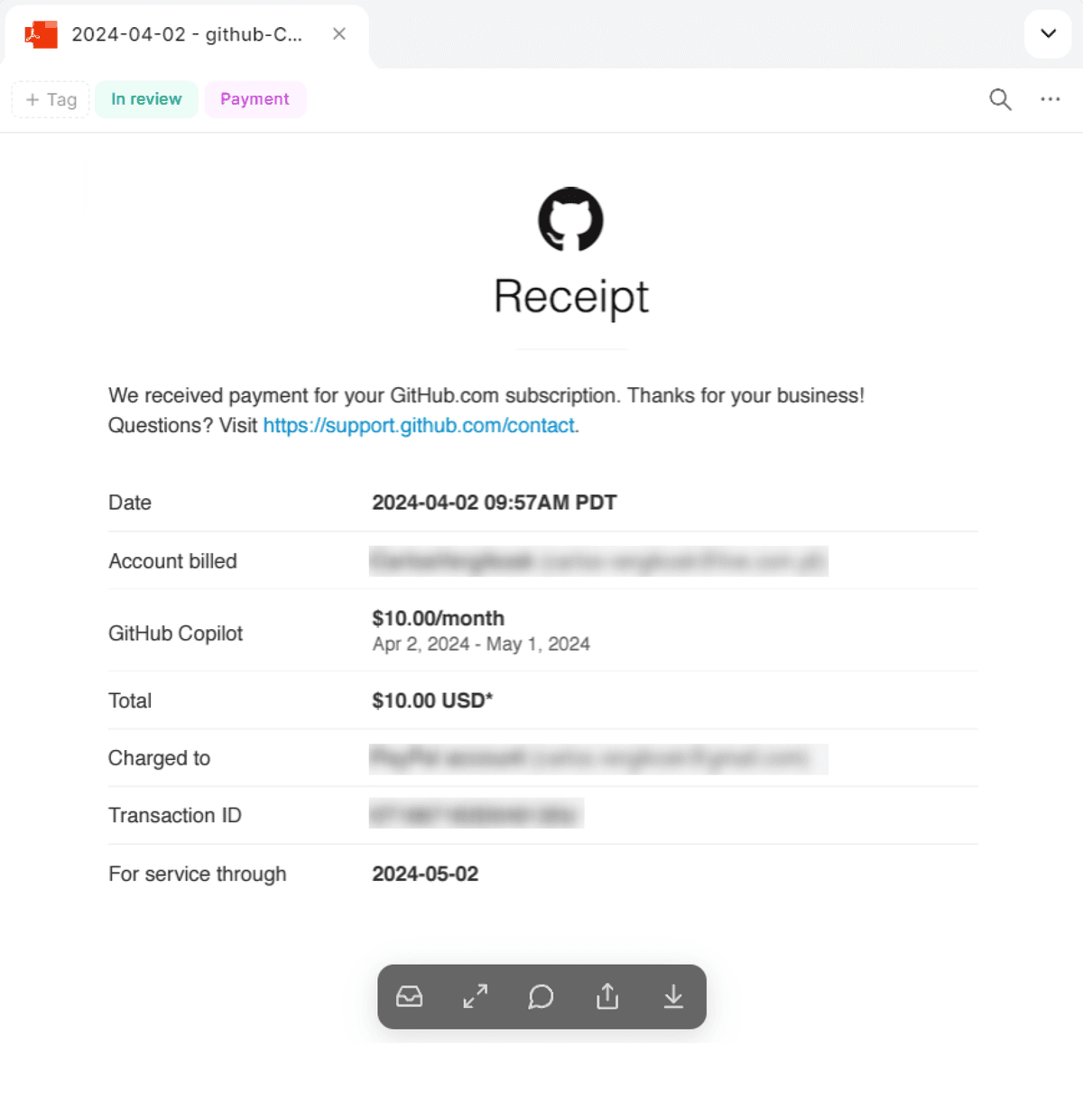Share the receipt using the share icon
This screenshot has height=1120, width=1083.
(x=607, y=996)
